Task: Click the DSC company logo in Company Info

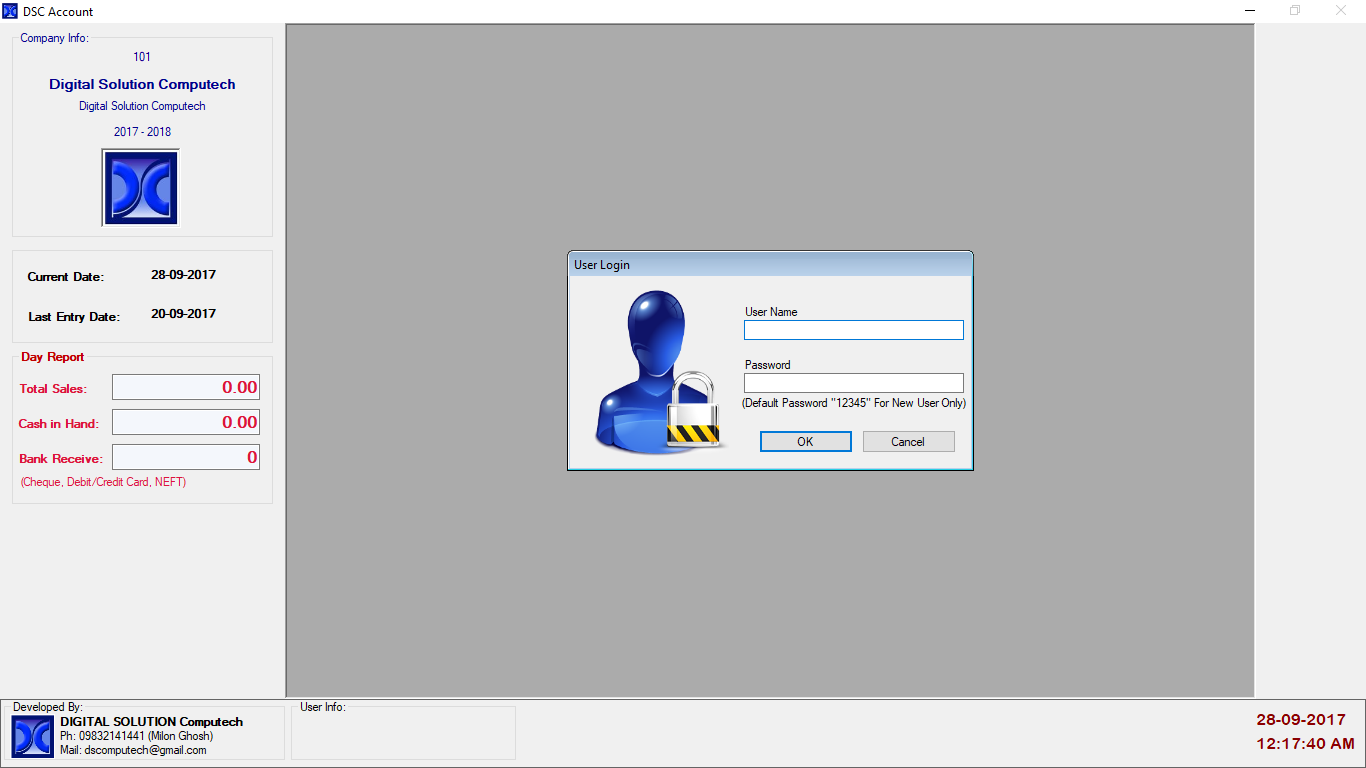Action: [x=141, y=188]
